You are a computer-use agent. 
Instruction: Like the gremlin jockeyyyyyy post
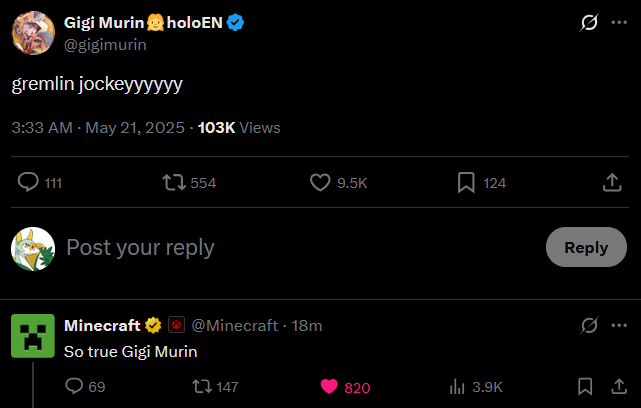(x=320, y=183)
